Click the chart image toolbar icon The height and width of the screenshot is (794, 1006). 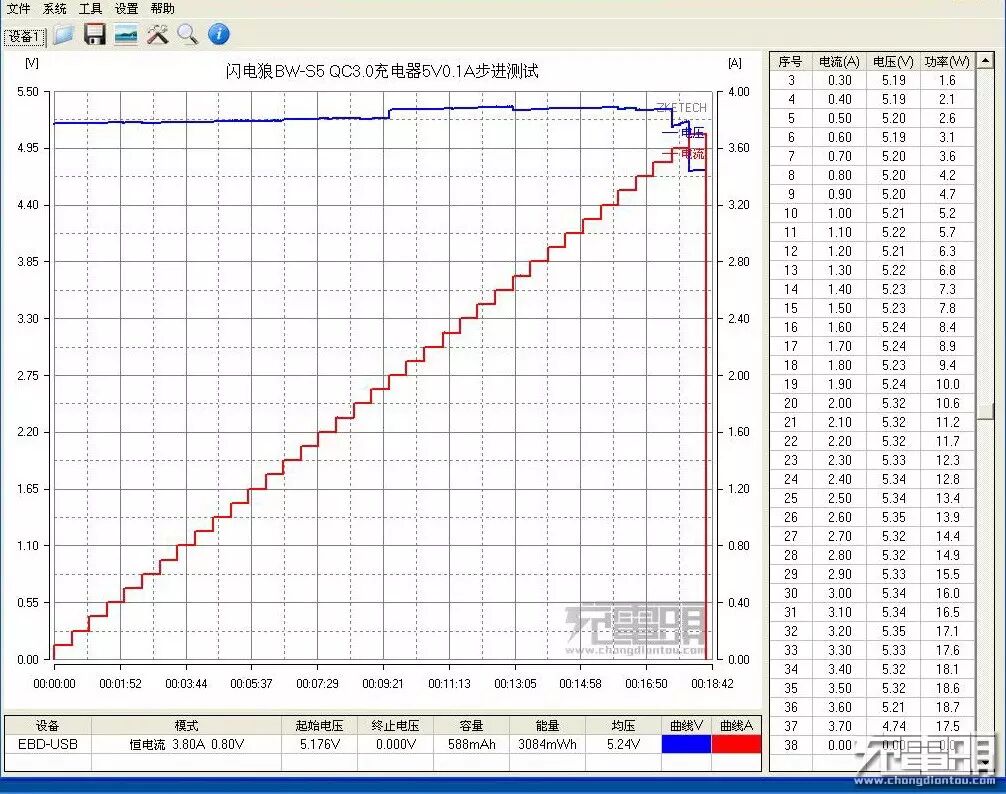coord(126,34)
